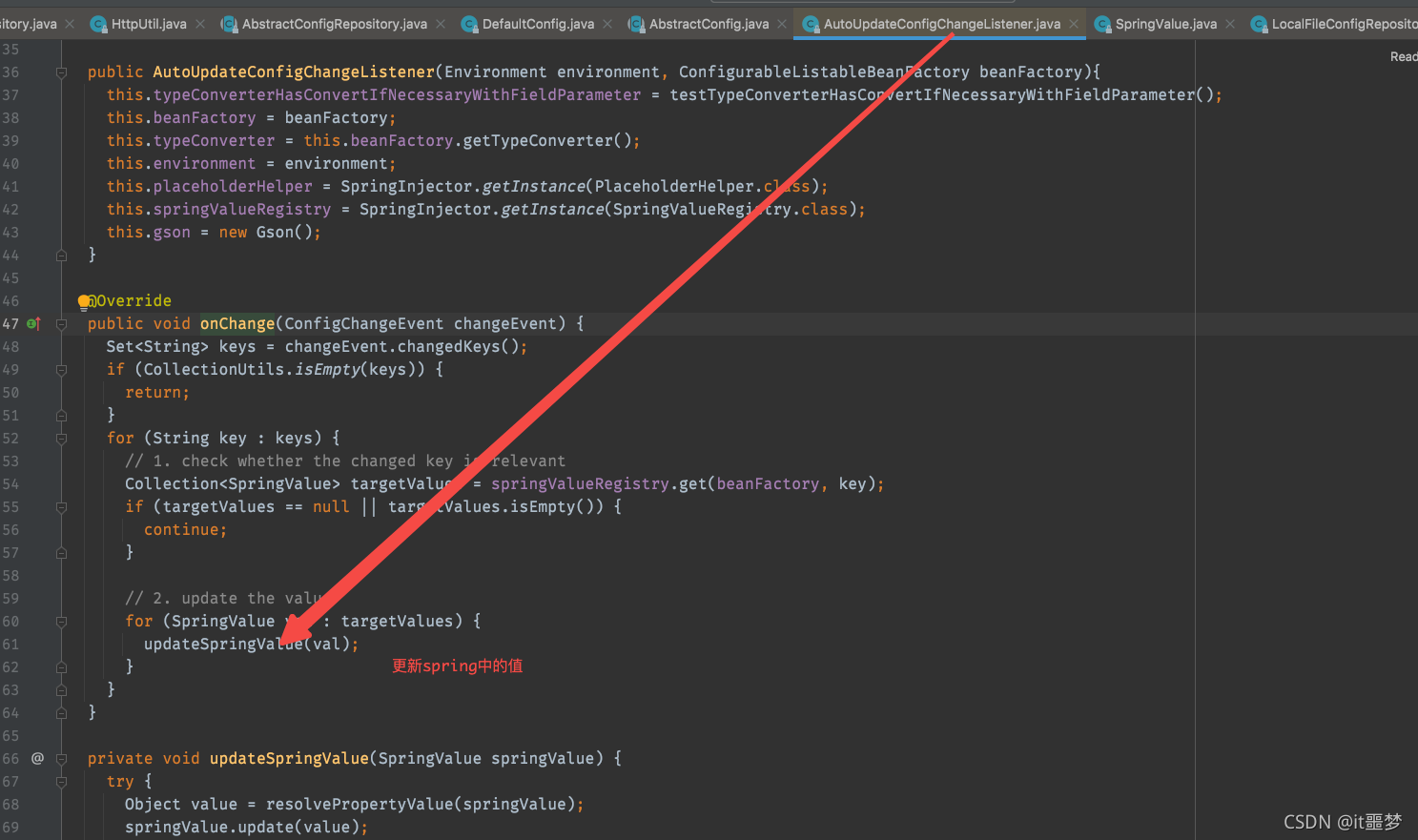Click CollectionUtils.isEmpty on line 49
The height and width of the screenshot is (840, 1418).
[x=252, y=370]
